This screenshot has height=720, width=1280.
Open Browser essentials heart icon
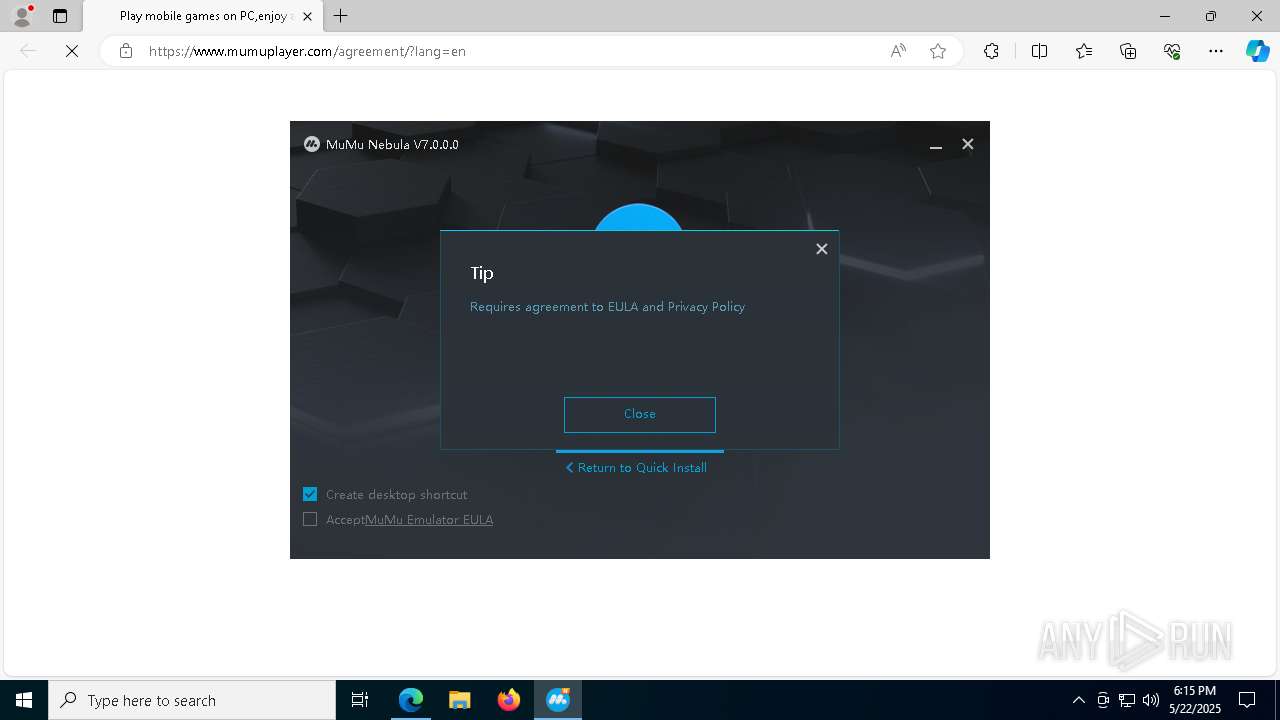pos(1172,51)
